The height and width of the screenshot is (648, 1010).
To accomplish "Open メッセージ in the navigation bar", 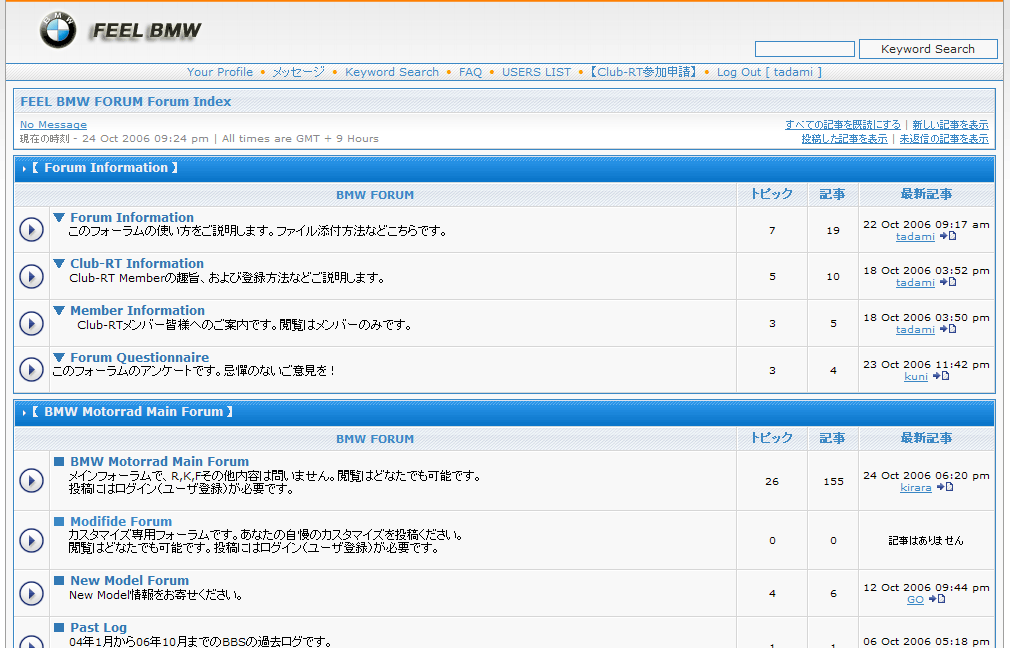I will click(x=298, y=72).
